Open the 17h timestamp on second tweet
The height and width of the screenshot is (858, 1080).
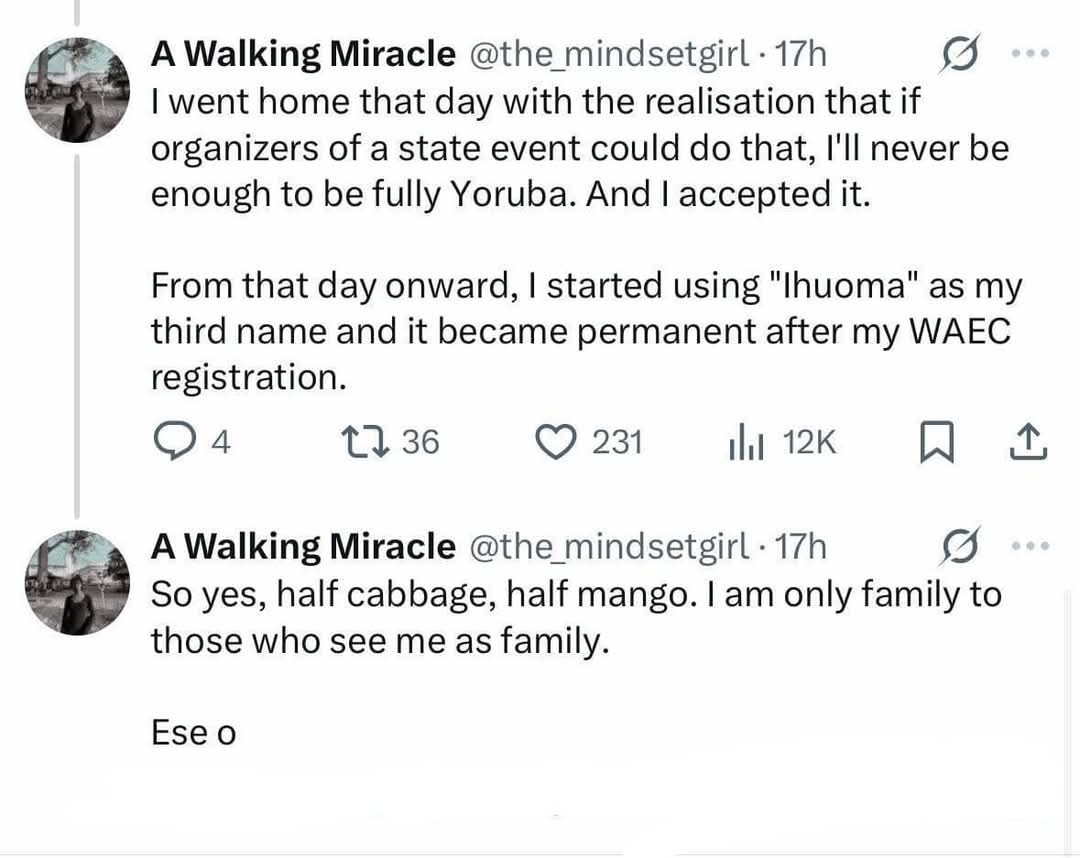point(801,546)
